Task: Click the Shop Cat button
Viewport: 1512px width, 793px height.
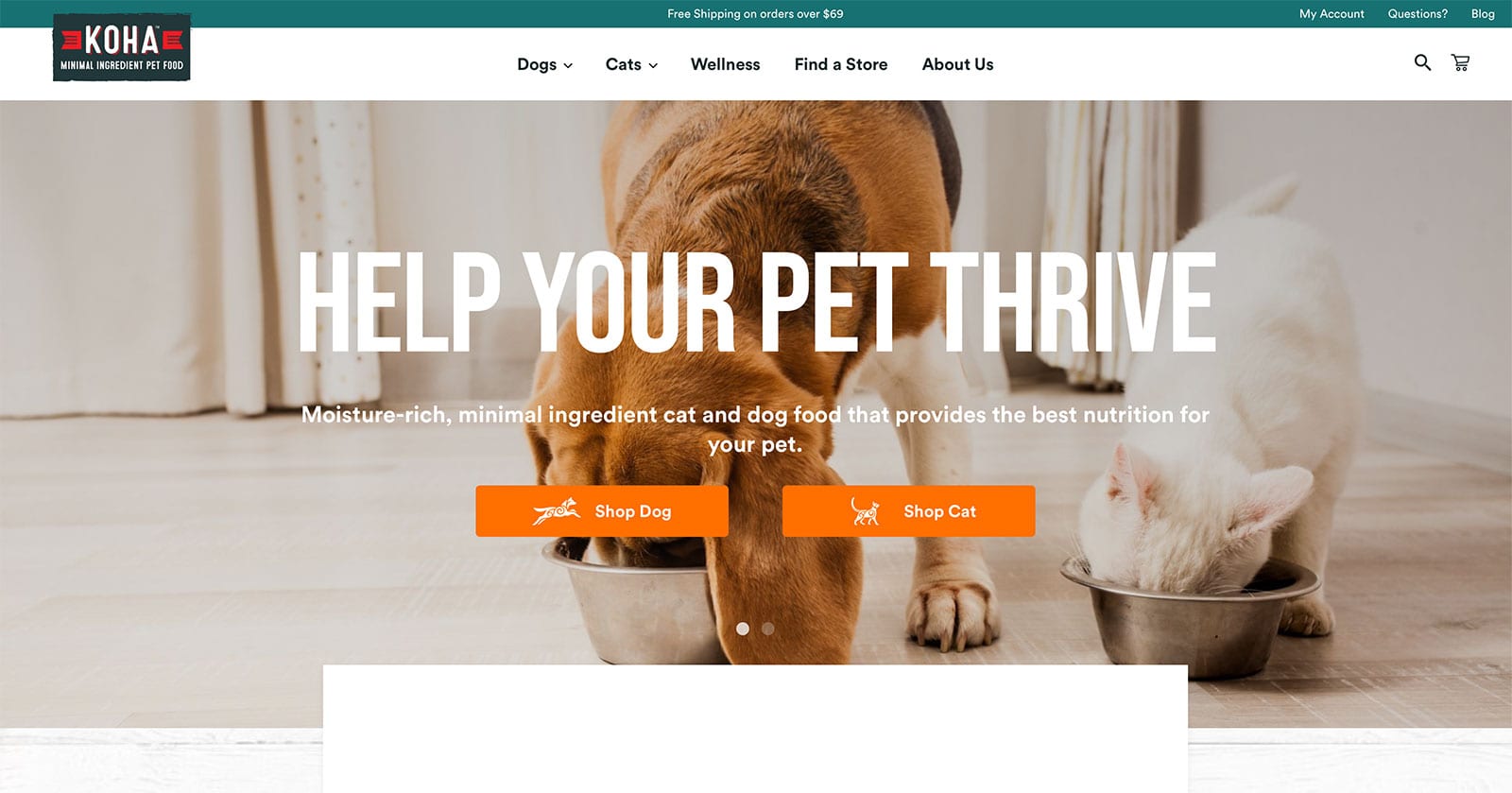Action: (909, 511)
